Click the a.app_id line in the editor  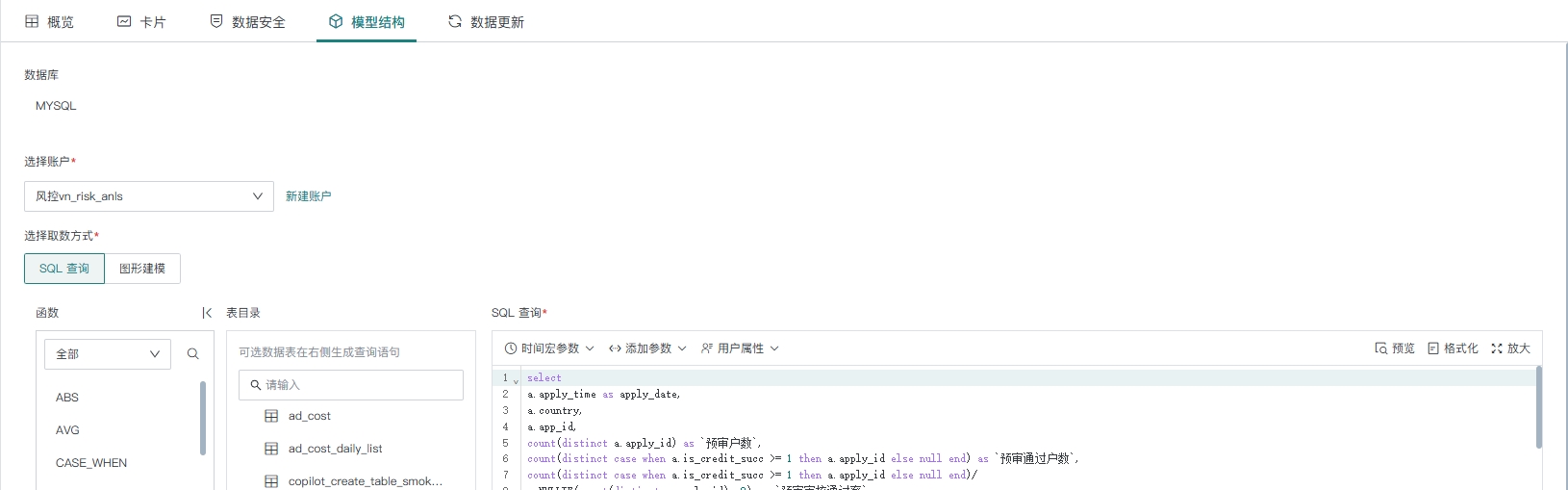552,427
